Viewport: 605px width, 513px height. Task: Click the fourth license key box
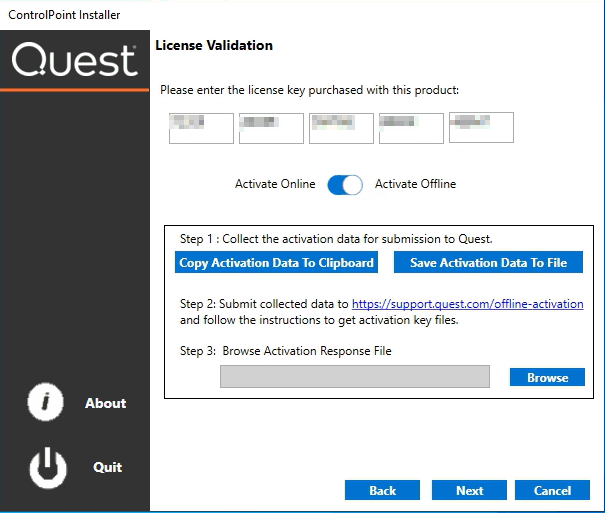[x=411, y=128]
